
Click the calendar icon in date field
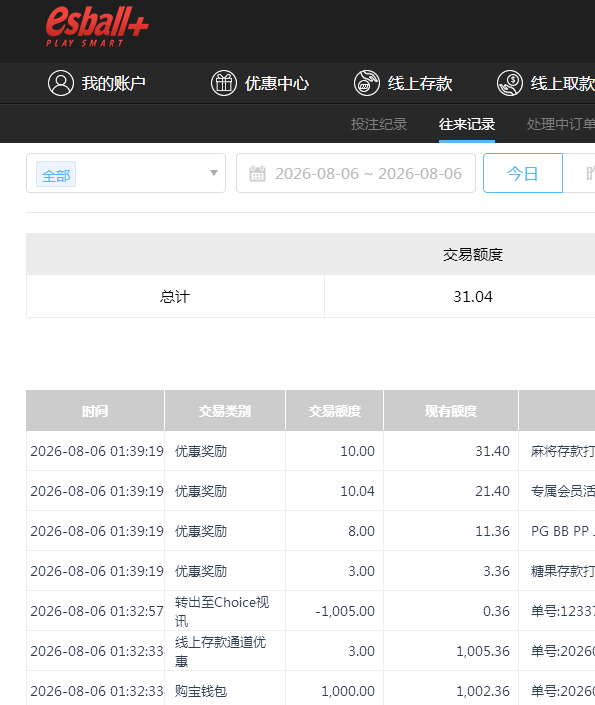(257, 174)
